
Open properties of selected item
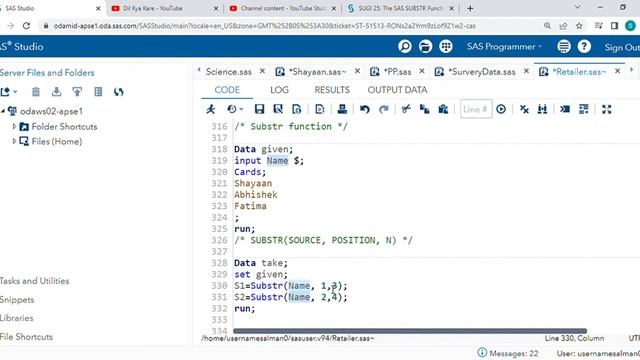pos(98,92)
